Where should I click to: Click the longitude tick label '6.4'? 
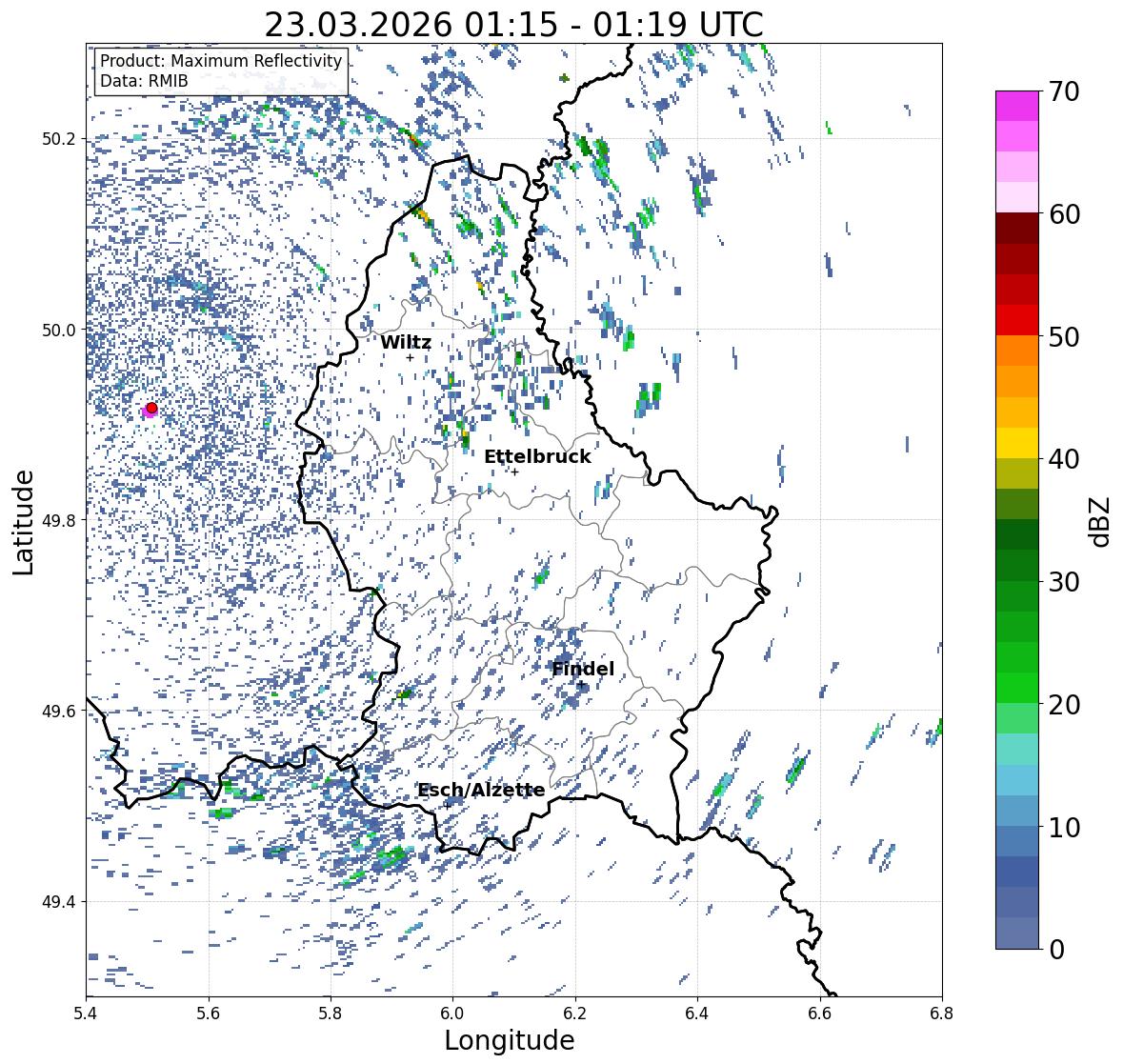[x=697, y=1013]
